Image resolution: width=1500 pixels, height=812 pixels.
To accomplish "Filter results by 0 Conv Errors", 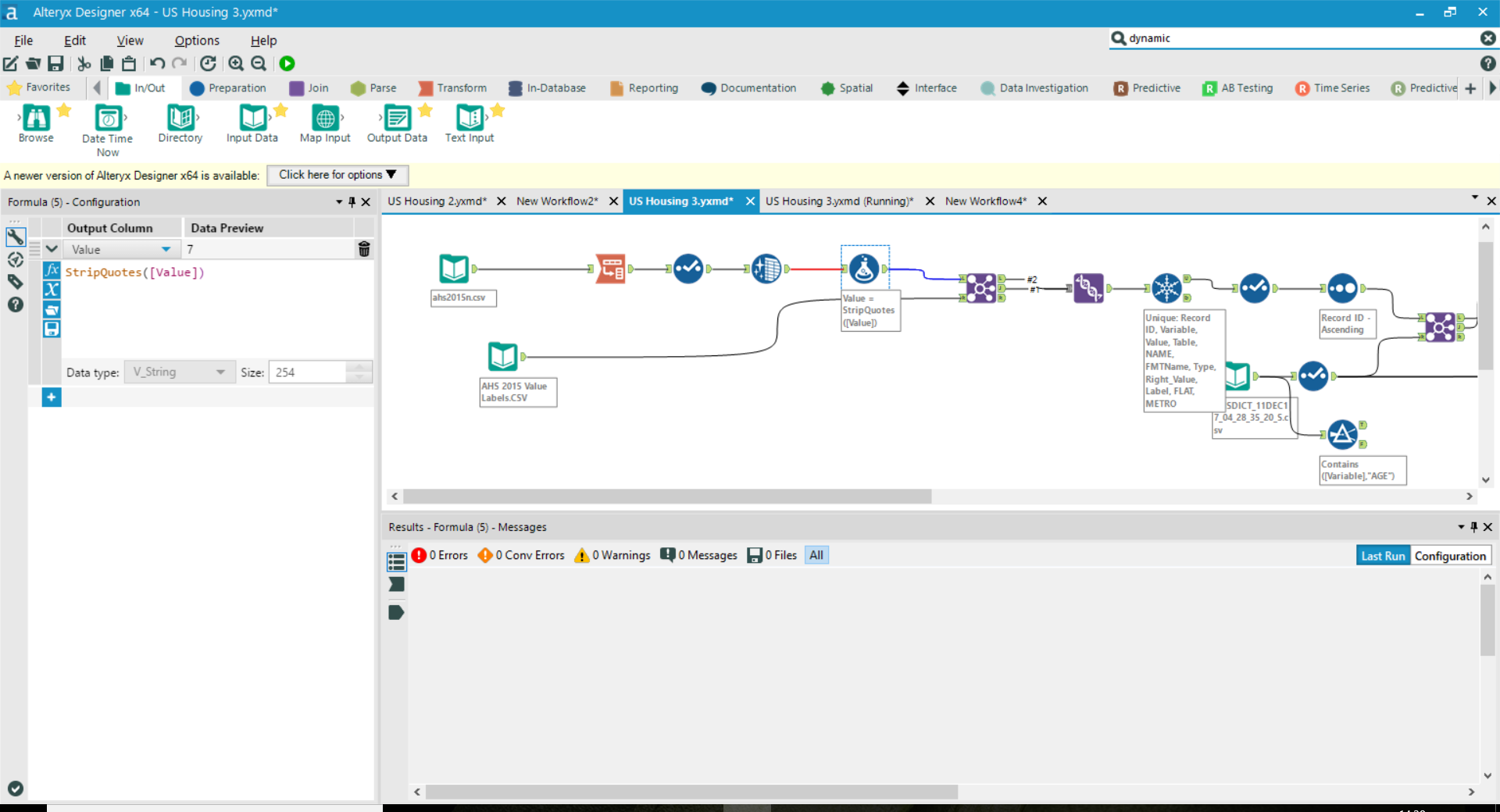I will tap(521, 555).
